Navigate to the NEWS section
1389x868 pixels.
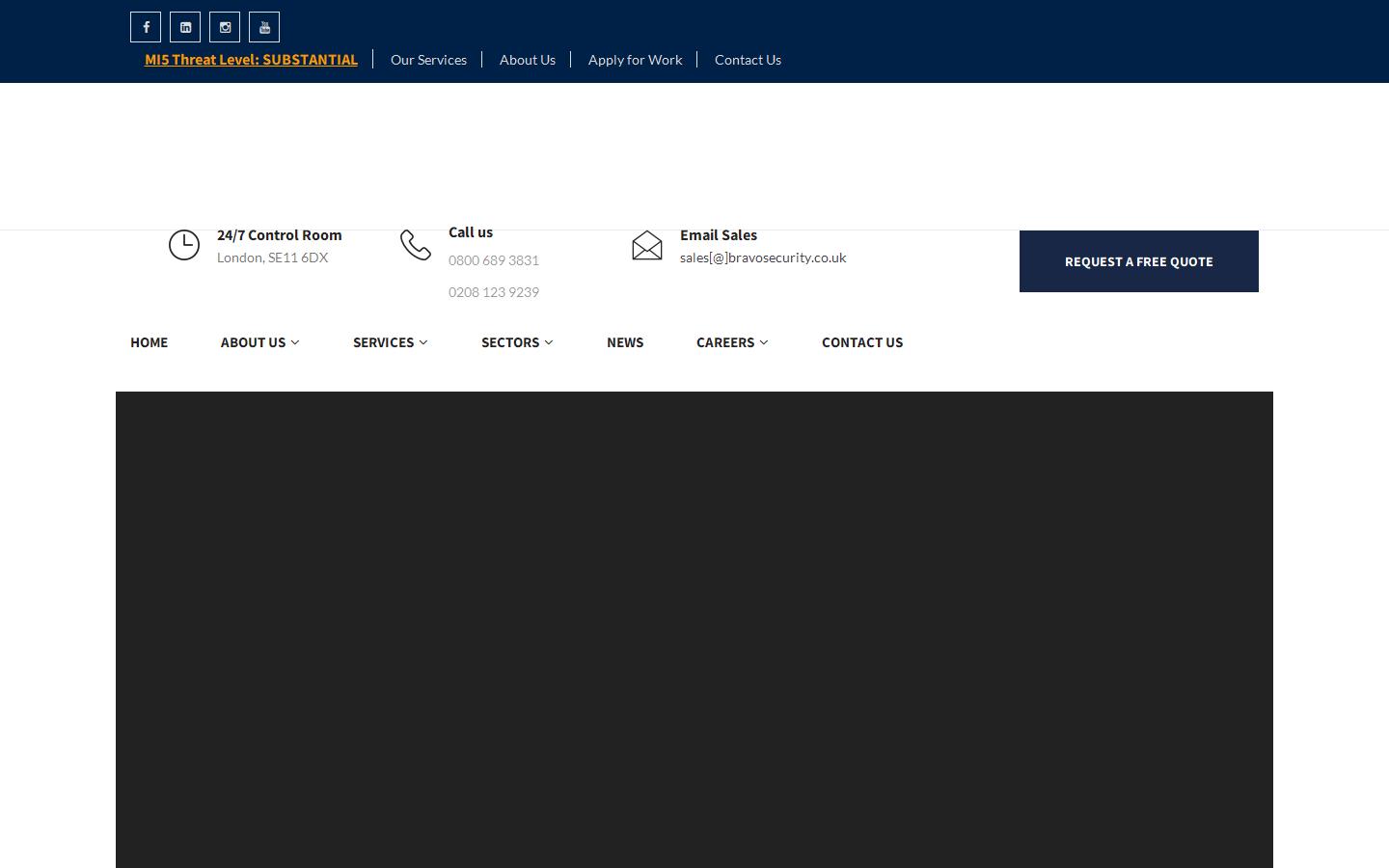[x=625, y=342]
